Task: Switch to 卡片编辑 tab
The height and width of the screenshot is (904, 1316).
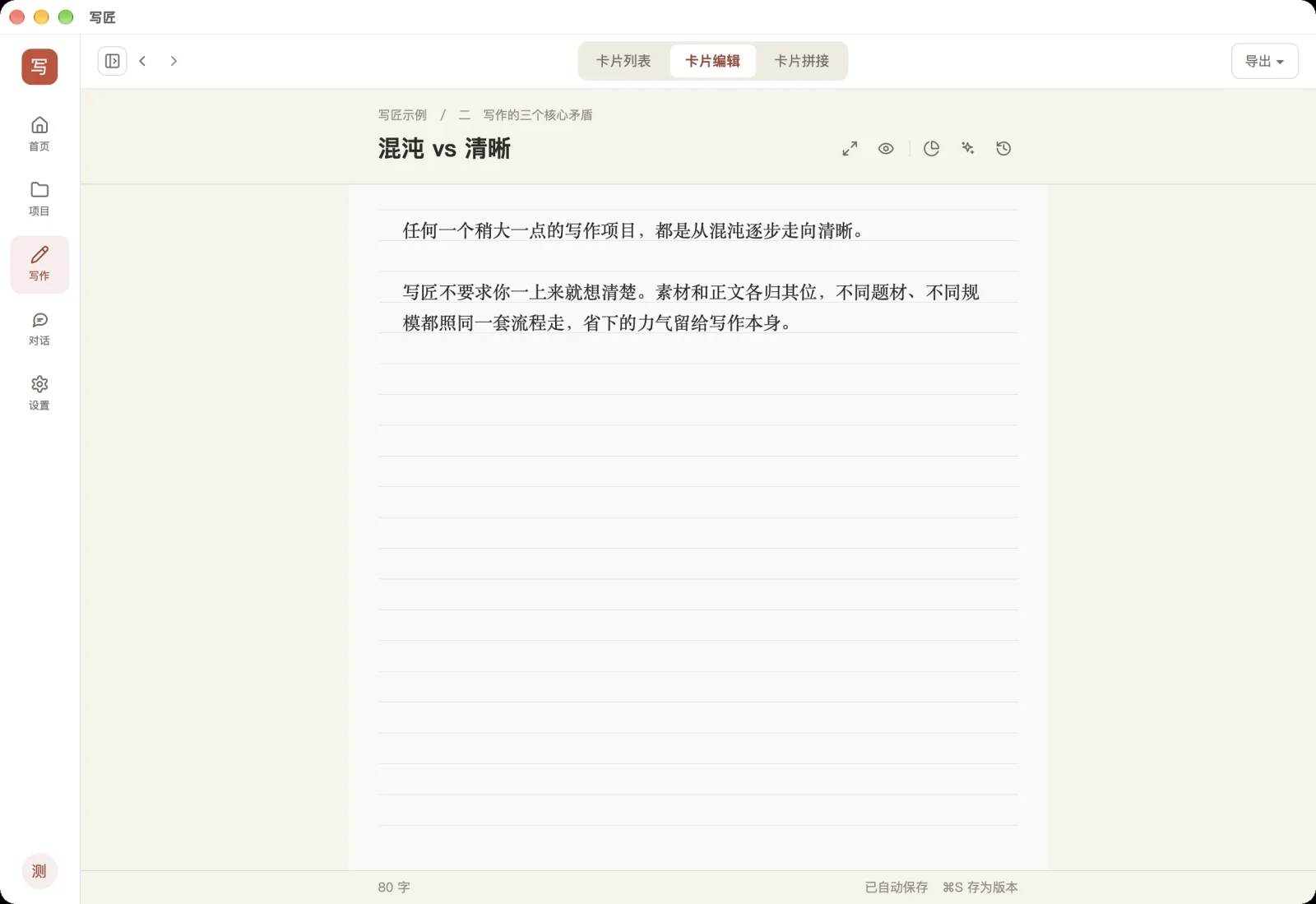Action: tap(712, 61)
